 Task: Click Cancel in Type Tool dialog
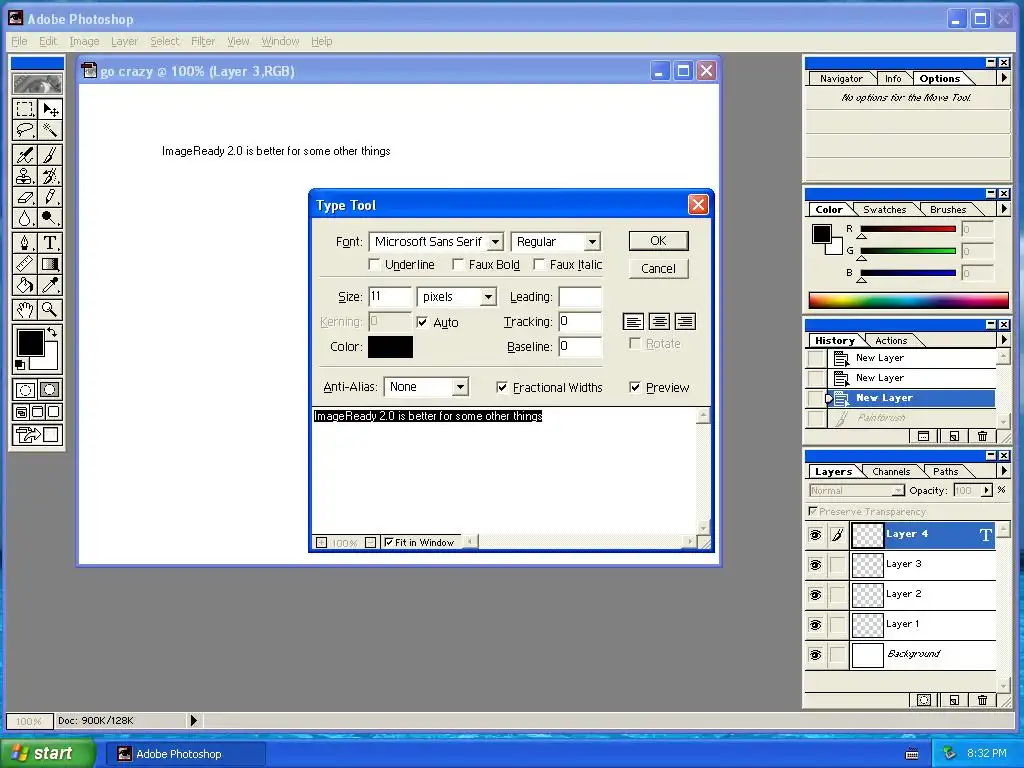pyautogui.click(x=658, y=268)
